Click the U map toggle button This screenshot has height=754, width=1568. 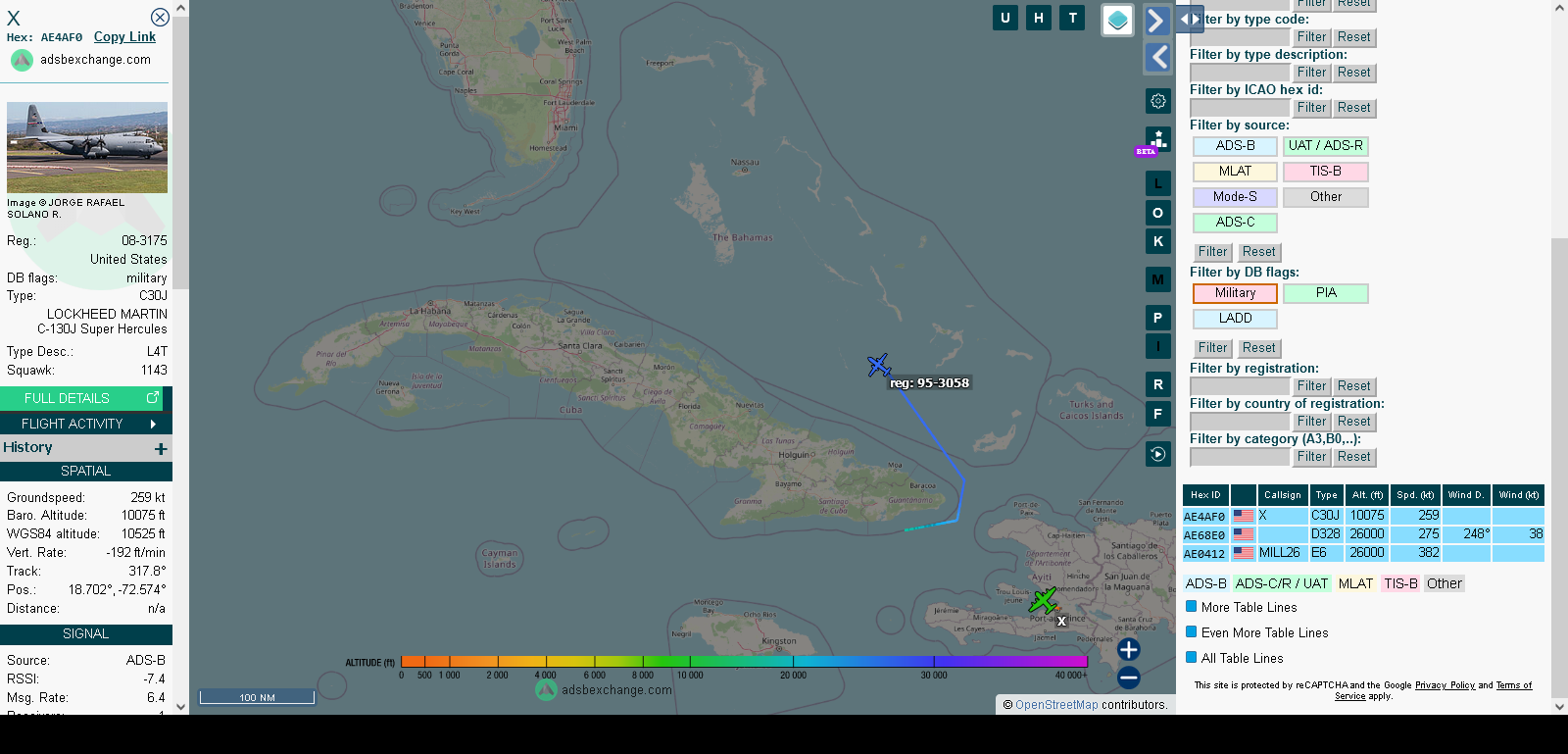click(1004, 18)
